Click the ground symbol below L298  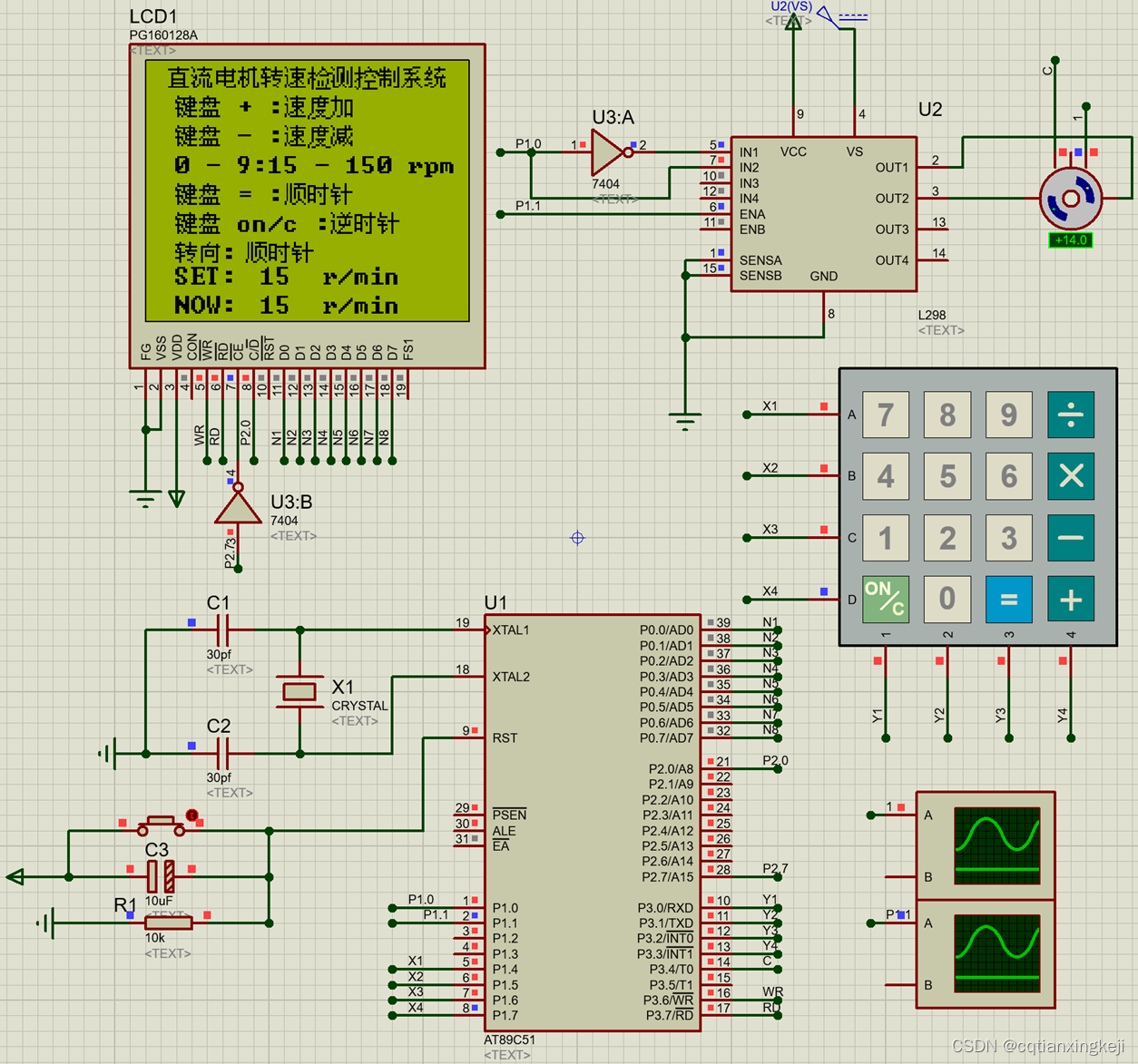pyautogui.click(x=685, y=421)
